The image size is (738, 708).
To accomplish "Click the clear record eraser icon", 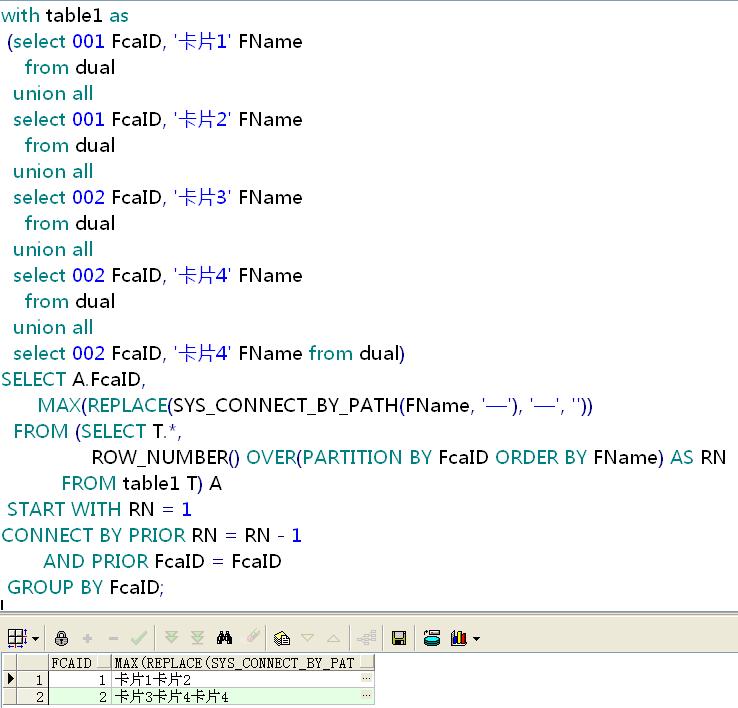I will (x=253, y=636).
